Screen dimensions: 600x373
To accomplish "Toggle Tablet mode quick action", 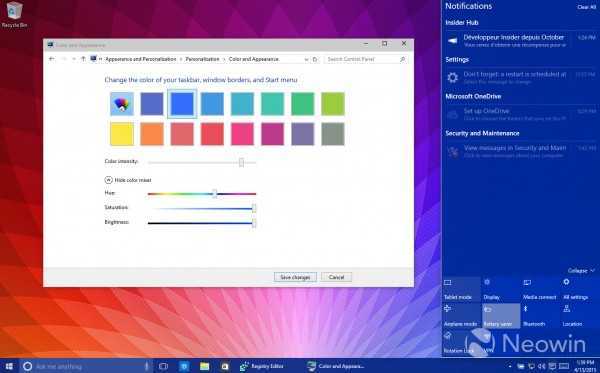I will 461,290.
